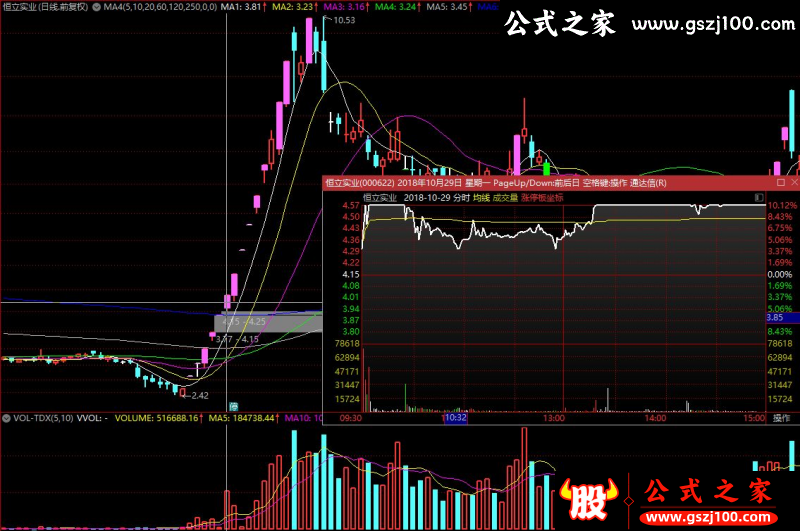This screenshot has height=531, width=800.
Task: Click the 0.00% baseline label on the right axis
Action: (780, 274)
